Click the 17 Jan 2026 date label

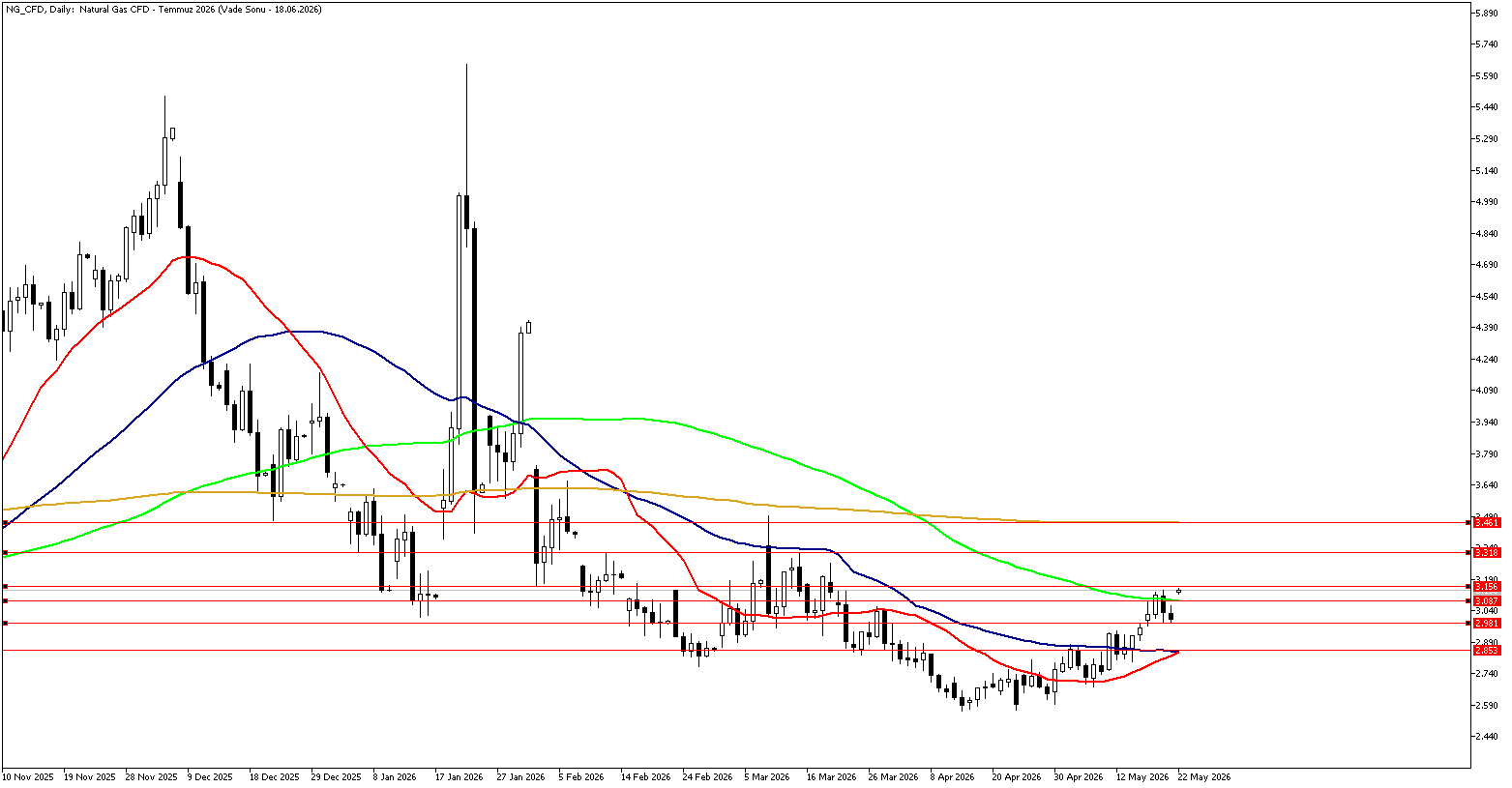(x=459, y=776)
